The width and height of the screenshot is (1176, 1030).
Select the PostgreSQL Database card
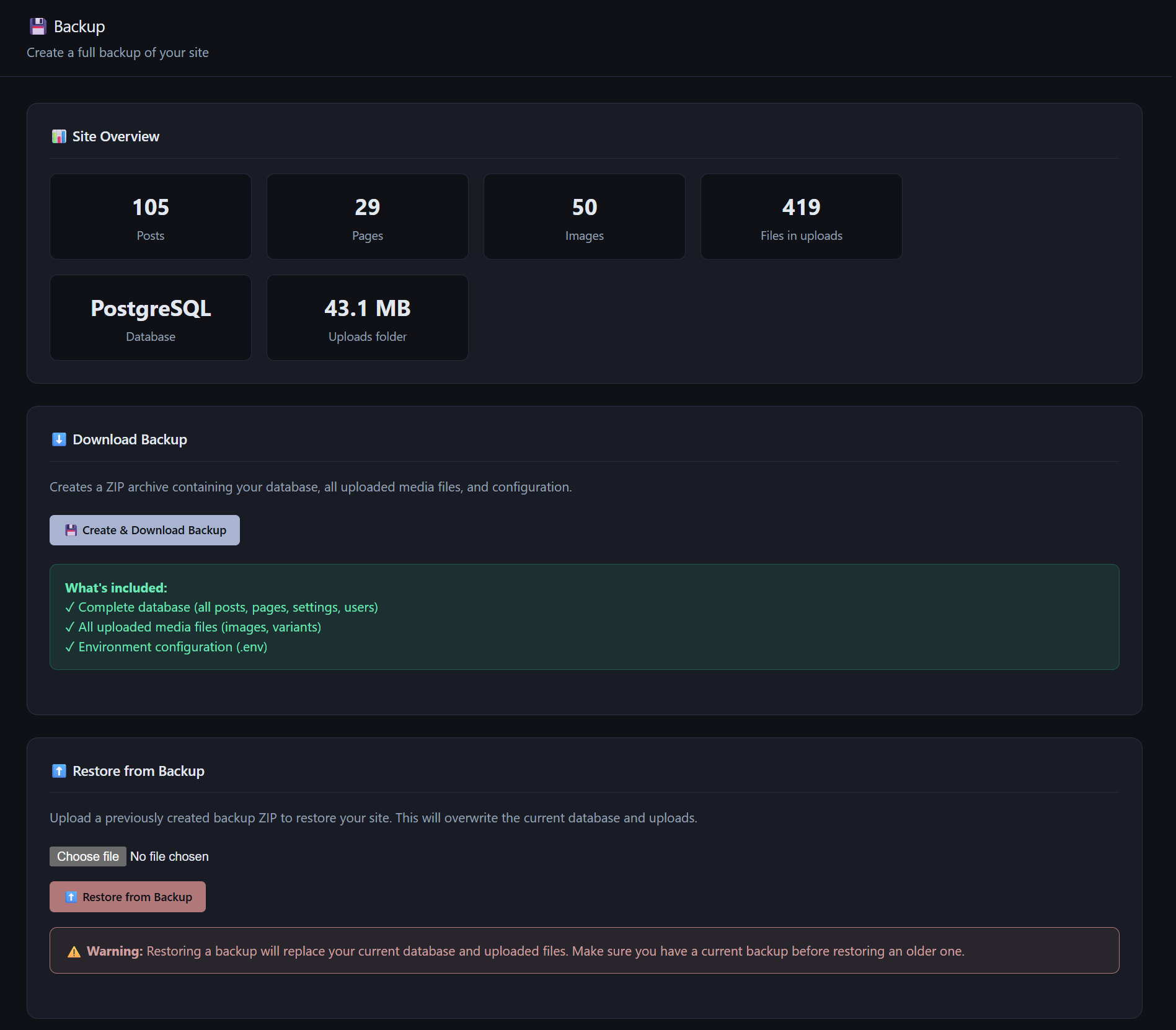(x=151, y=317)
